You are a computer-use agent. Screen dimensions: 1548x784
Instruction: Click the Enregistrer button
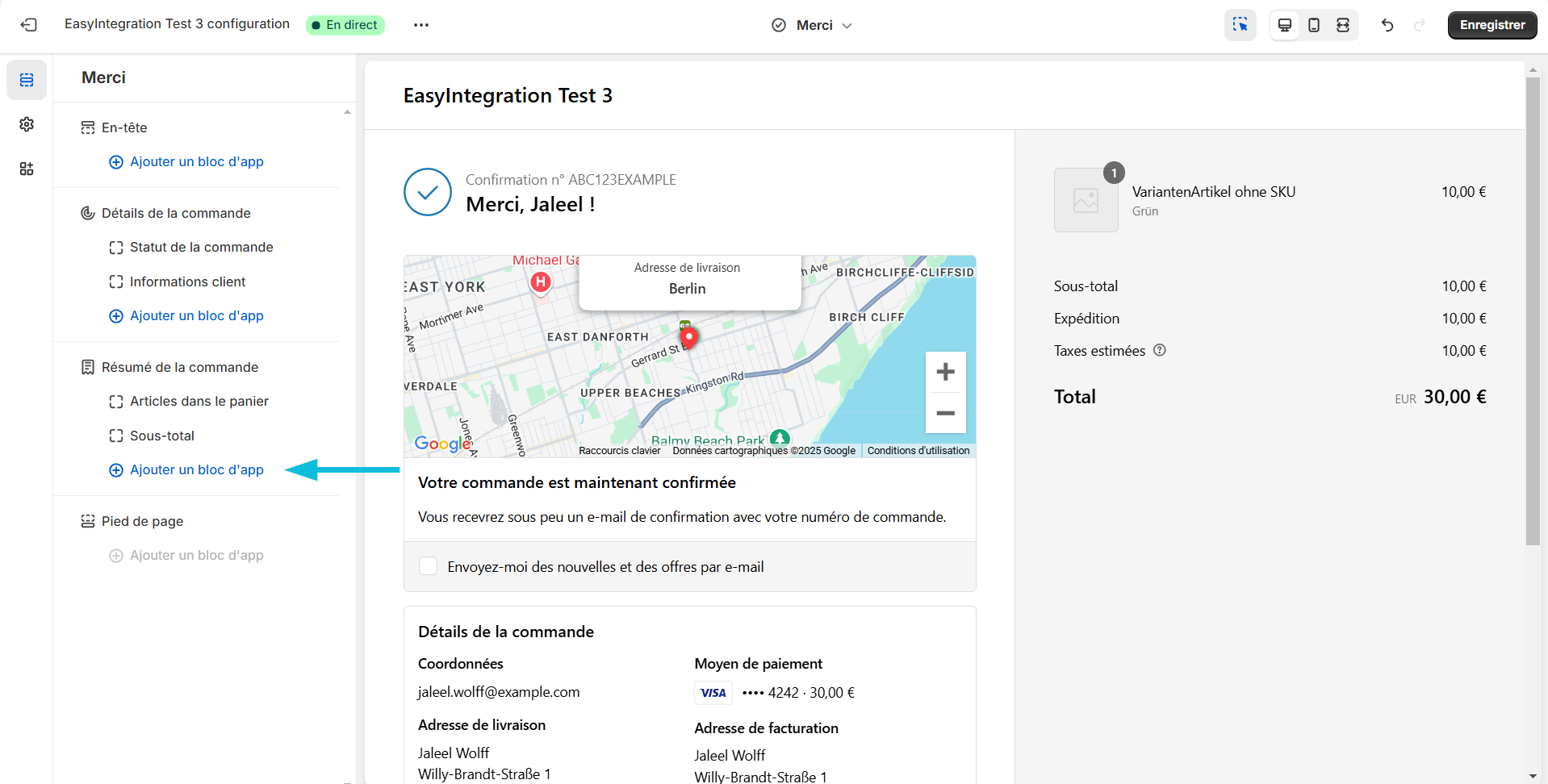pos(1492,25)
